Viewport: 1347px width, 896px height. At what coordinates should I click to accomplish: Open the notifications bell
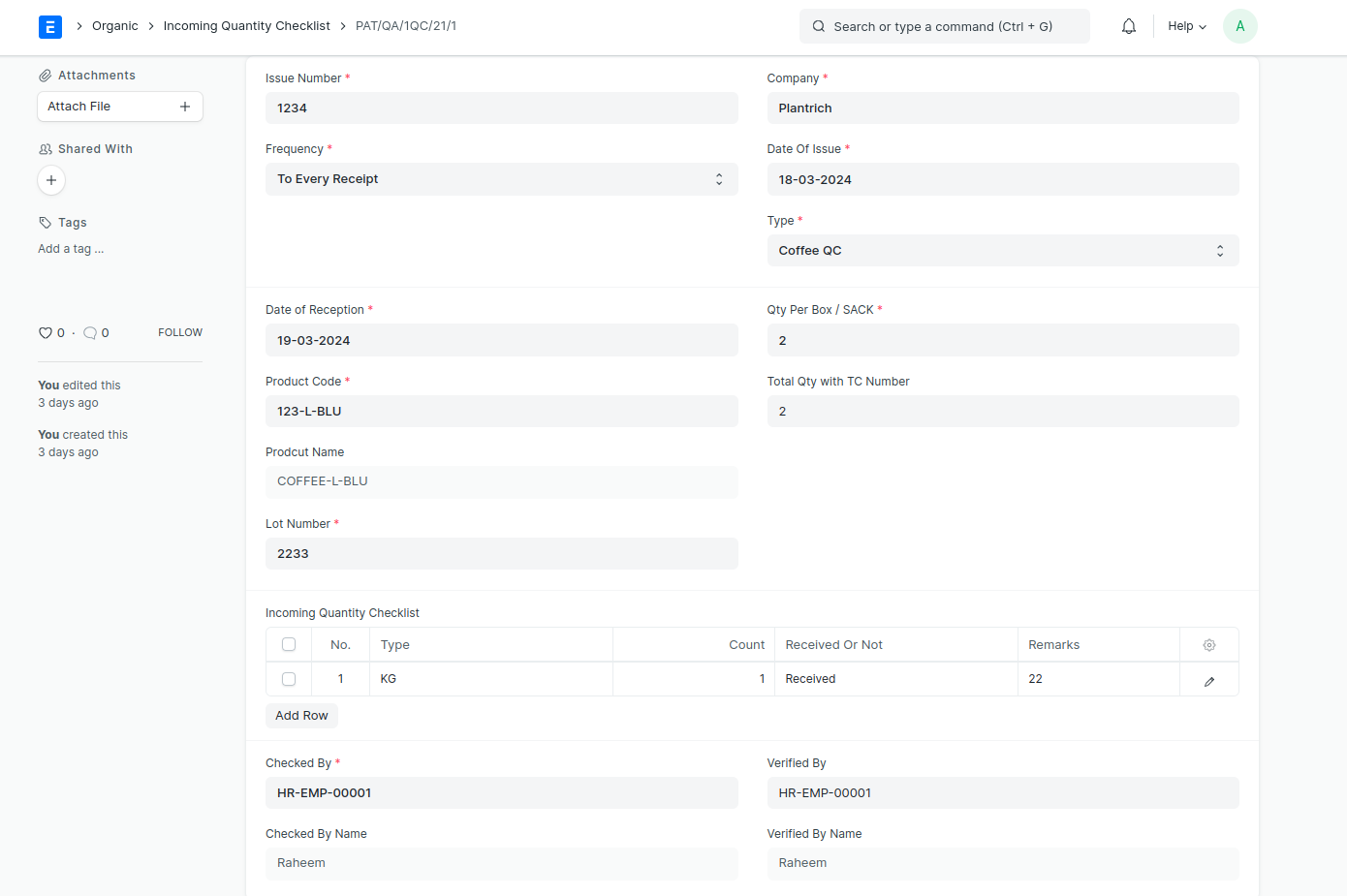[1128, 27]
